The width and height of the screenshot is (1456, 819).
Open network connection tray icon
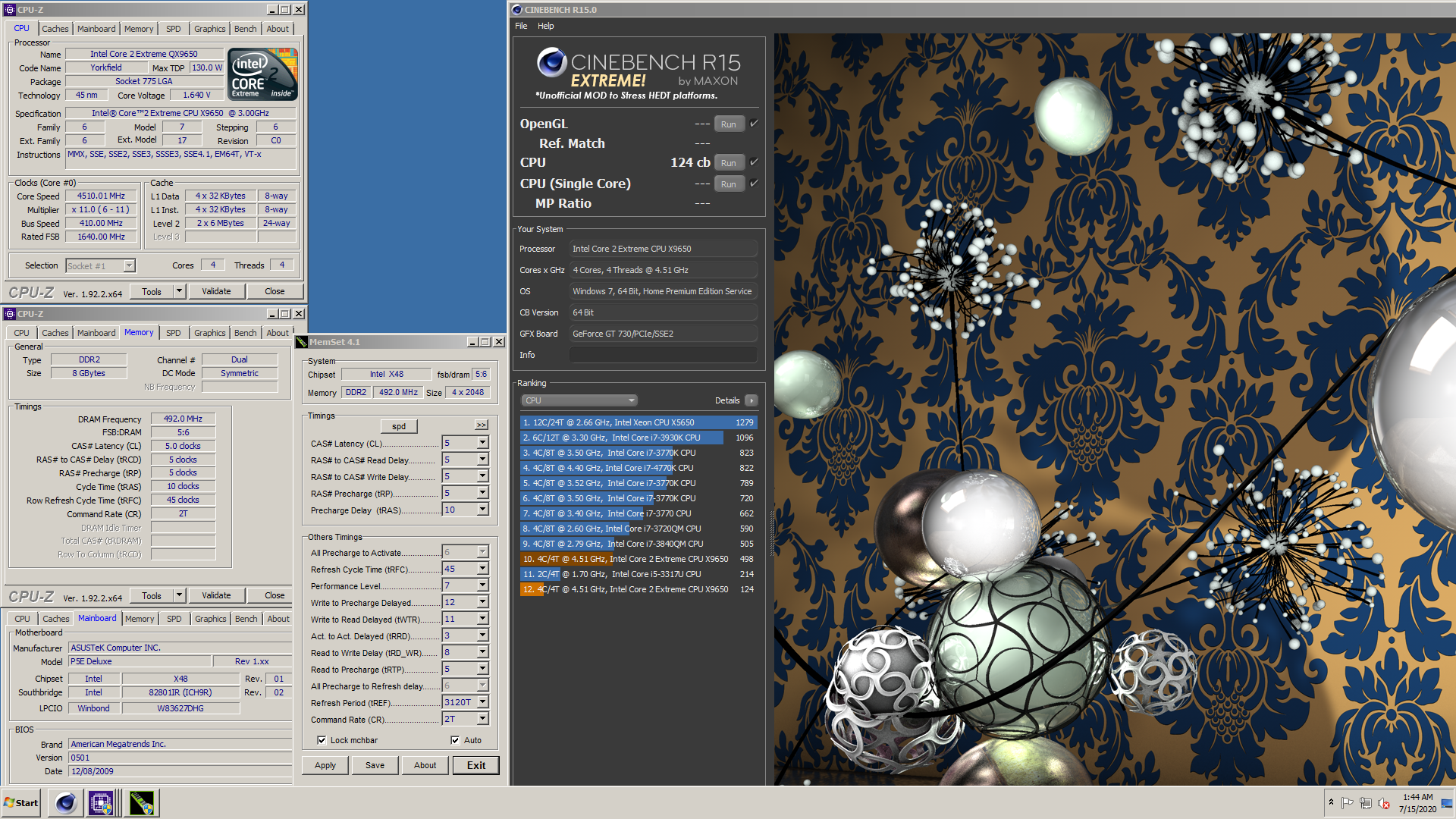coord(1366,802)
